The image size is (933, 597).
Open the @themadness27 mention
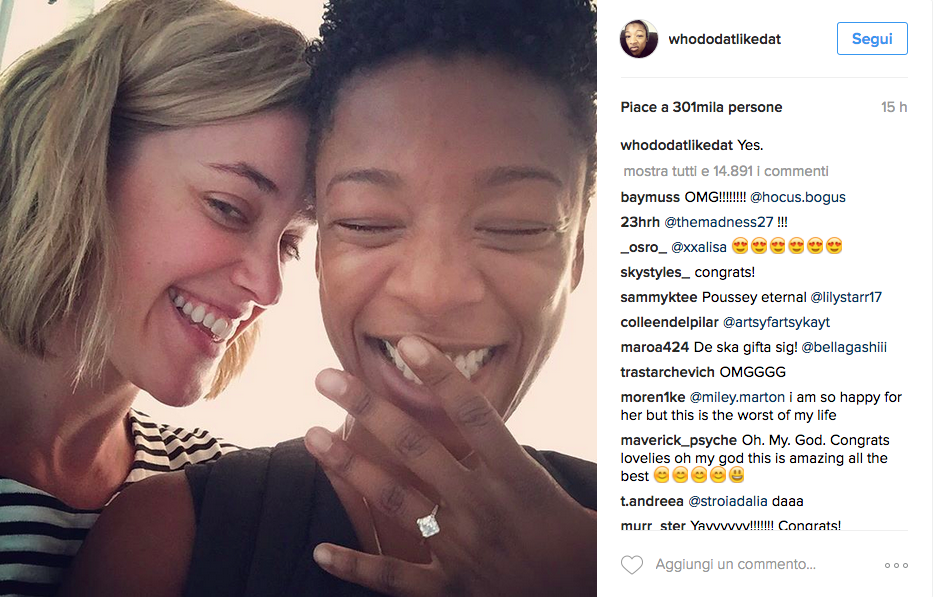coord(718,222)
